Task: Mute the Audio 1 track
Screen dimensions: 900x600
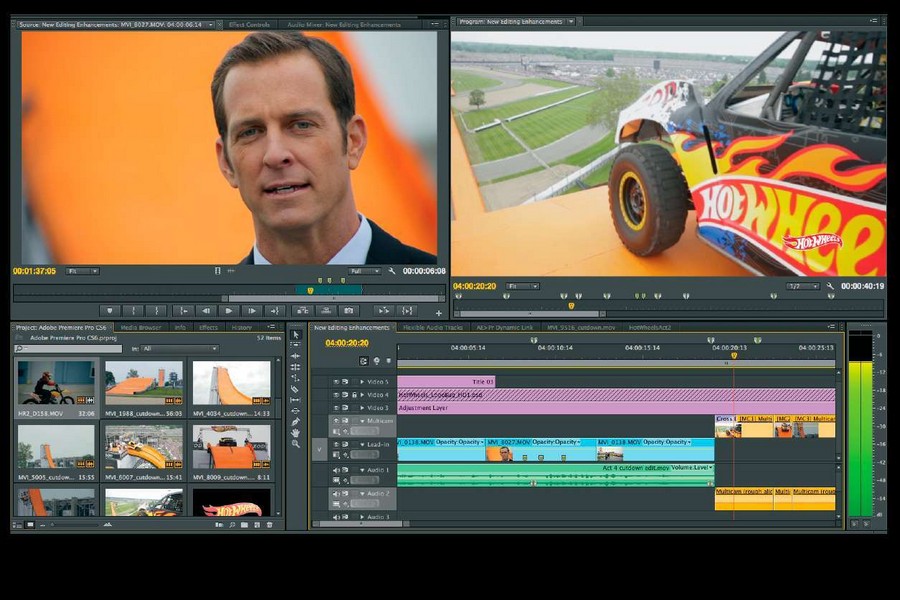Action: (x=337, y=472)
